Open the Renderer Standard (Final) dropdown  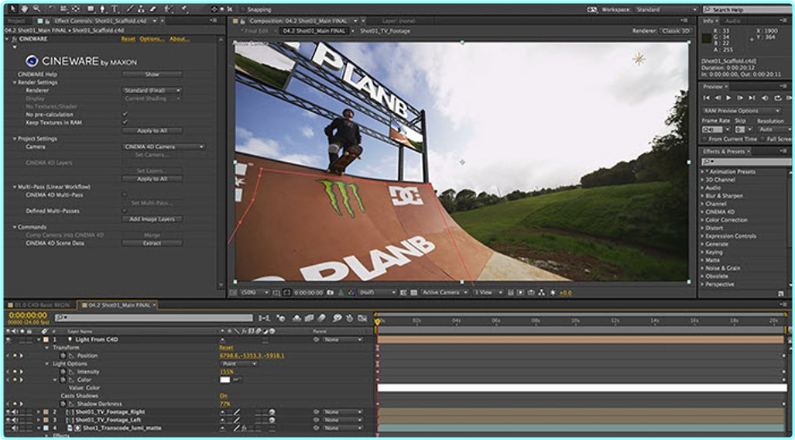coord(152,90)
